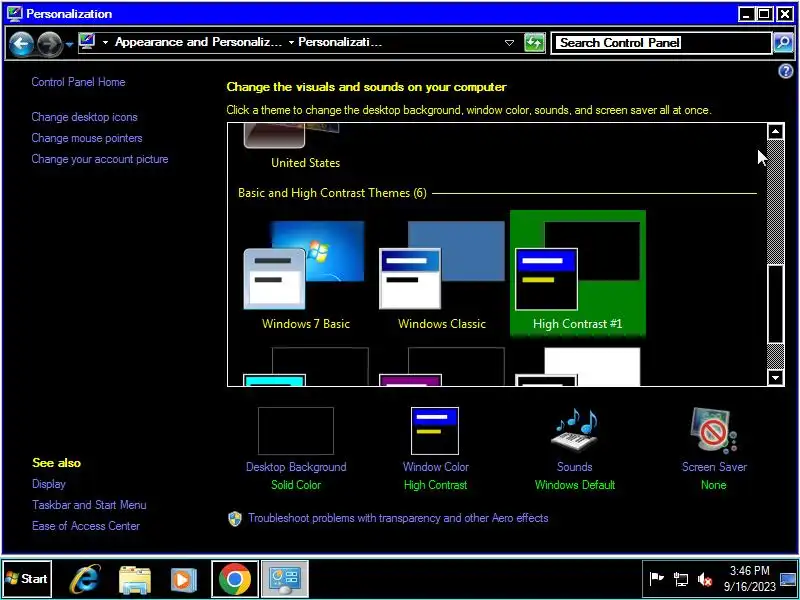Viewport: 800px width, 600px height.
Task: Click the Show desktop button
Action: click(789, 579)
